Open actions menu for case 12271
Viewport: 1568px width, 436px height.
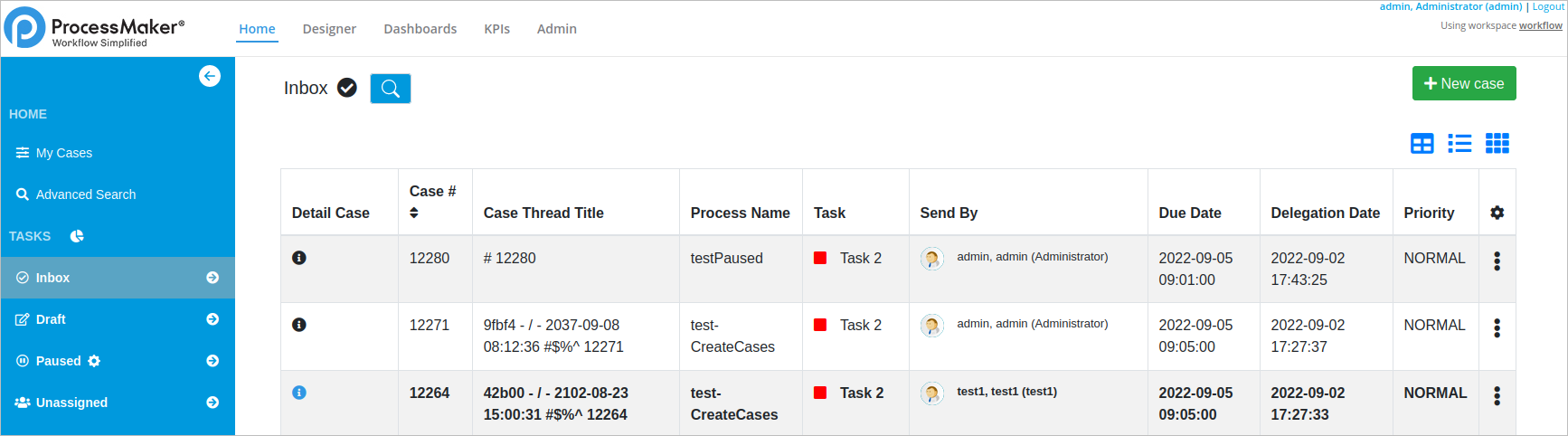click(x=1497, y=328)
